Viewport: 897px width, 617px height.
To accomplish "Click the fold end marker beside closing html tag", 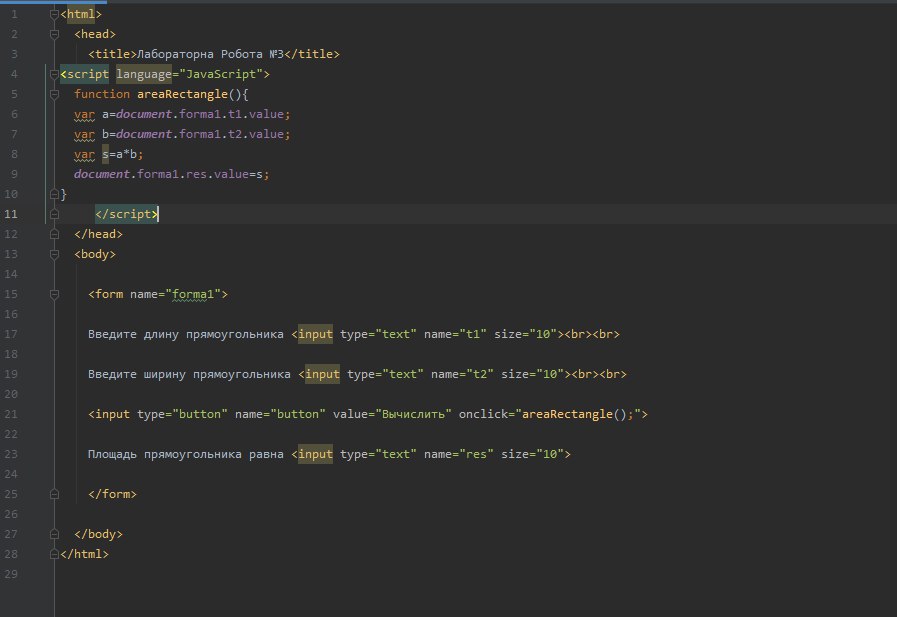I will click(55, 554).
